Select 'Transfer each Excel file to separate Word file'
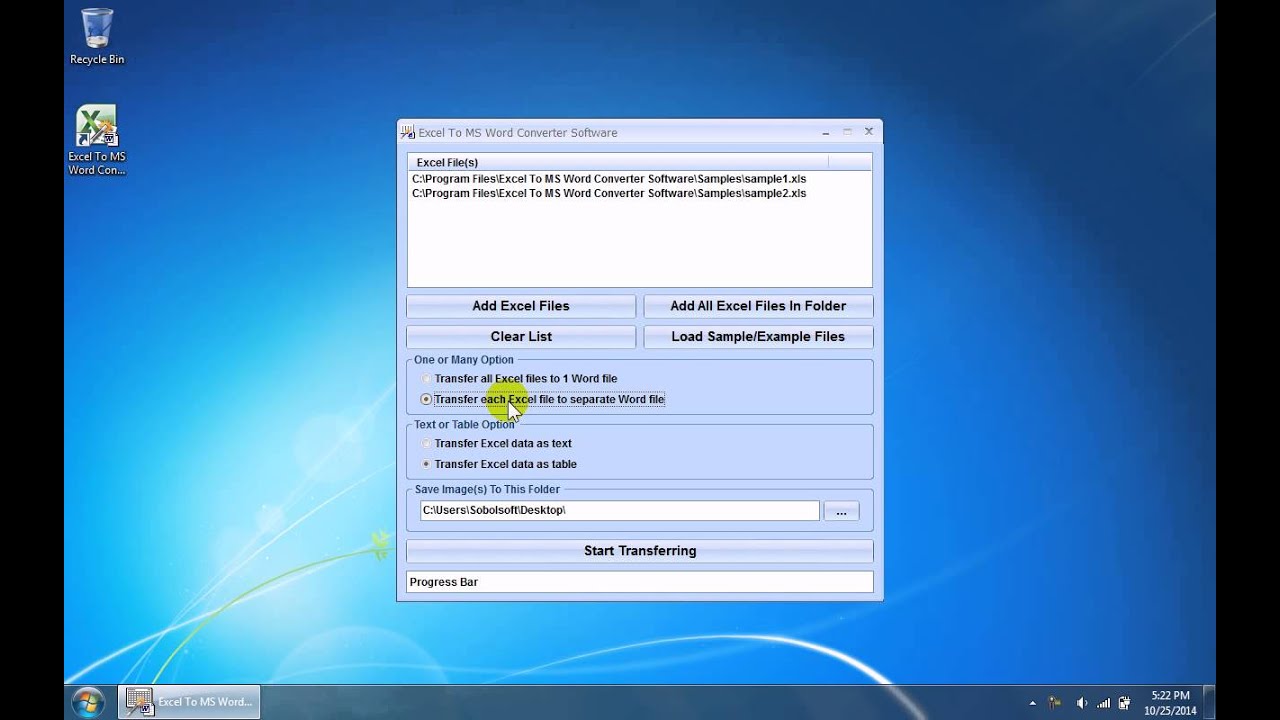Screen dimensions: 1280x720 point(542,399)
